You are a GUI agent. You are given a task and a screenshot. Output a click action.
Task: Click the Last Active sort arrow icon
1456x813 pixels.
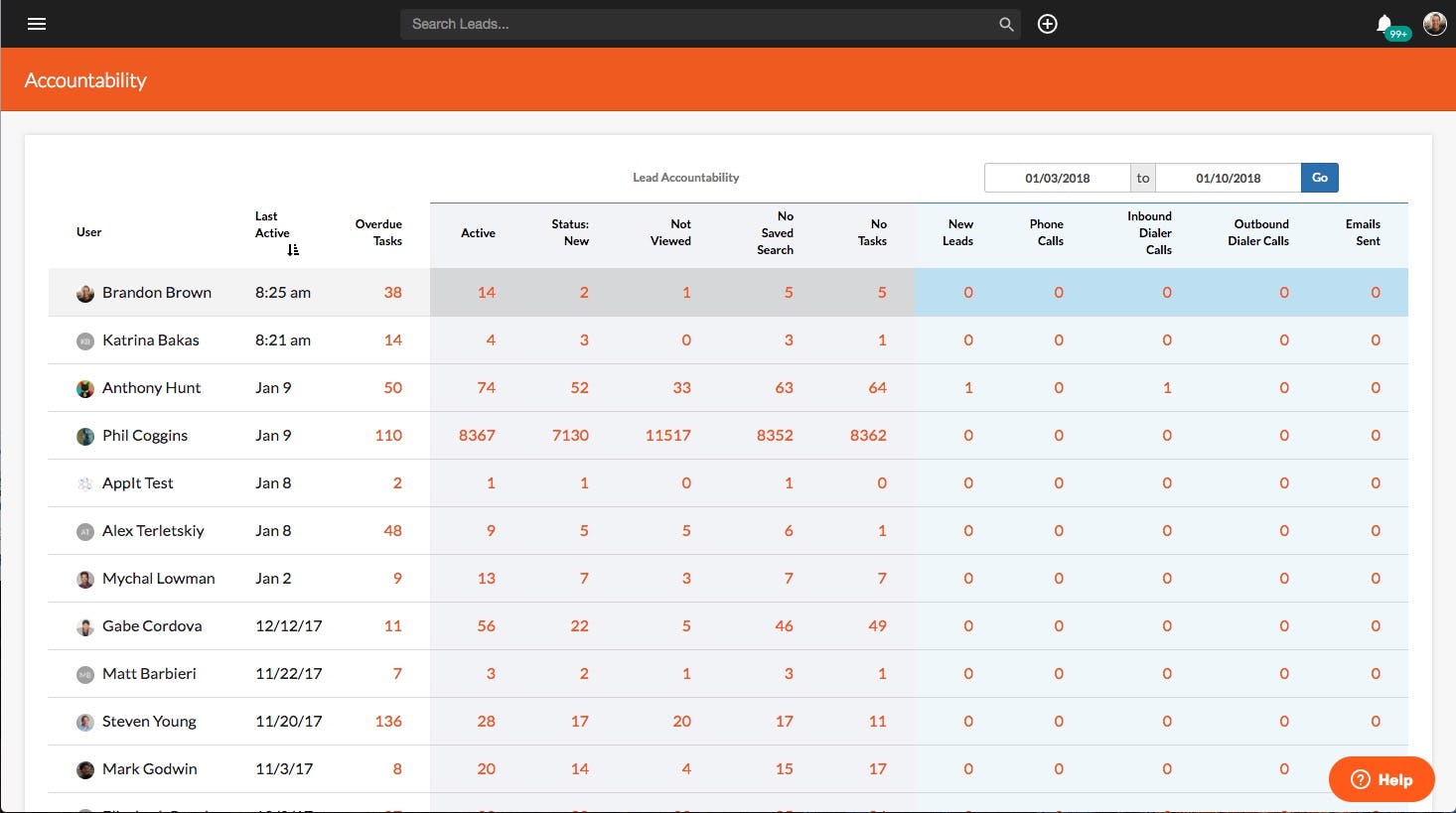click(x=293, y=250)
